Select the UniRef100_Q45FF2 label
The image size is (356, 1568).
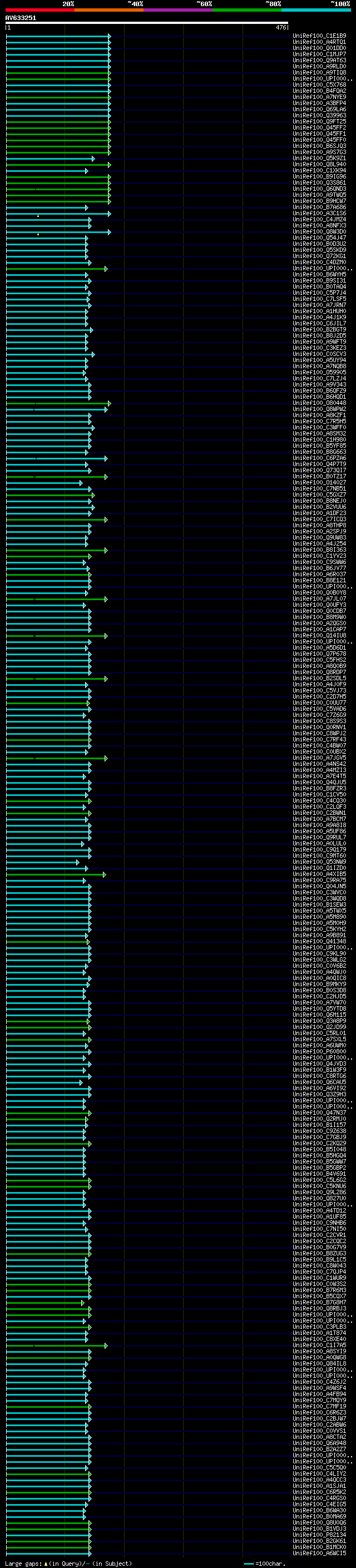coord(319,127)
